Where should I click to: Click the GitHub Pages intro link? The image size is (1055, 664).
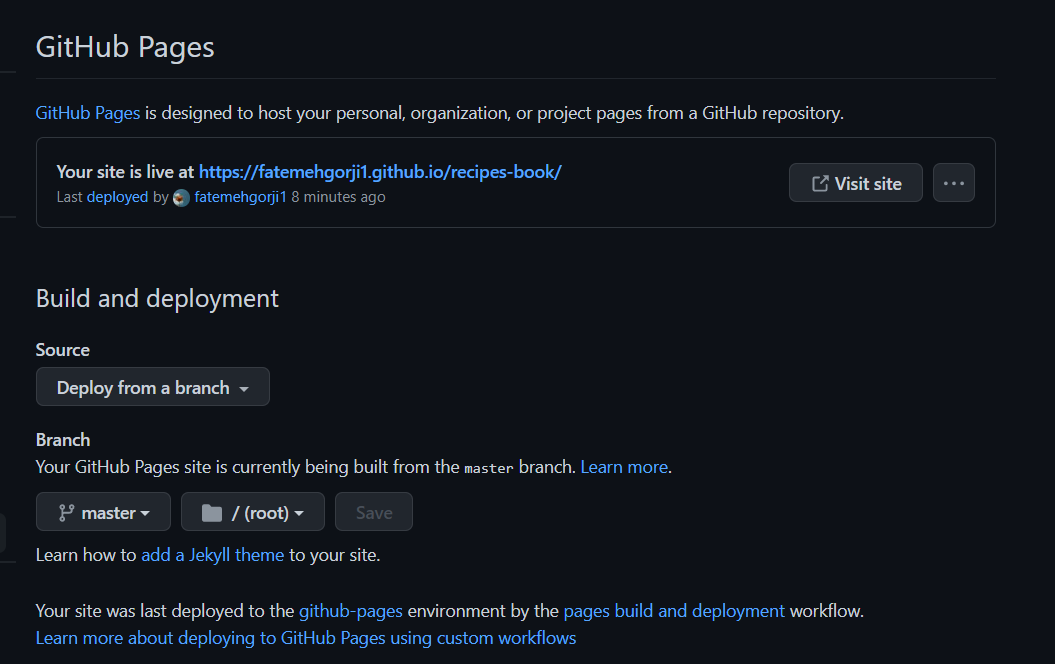[x=88, y=113]
